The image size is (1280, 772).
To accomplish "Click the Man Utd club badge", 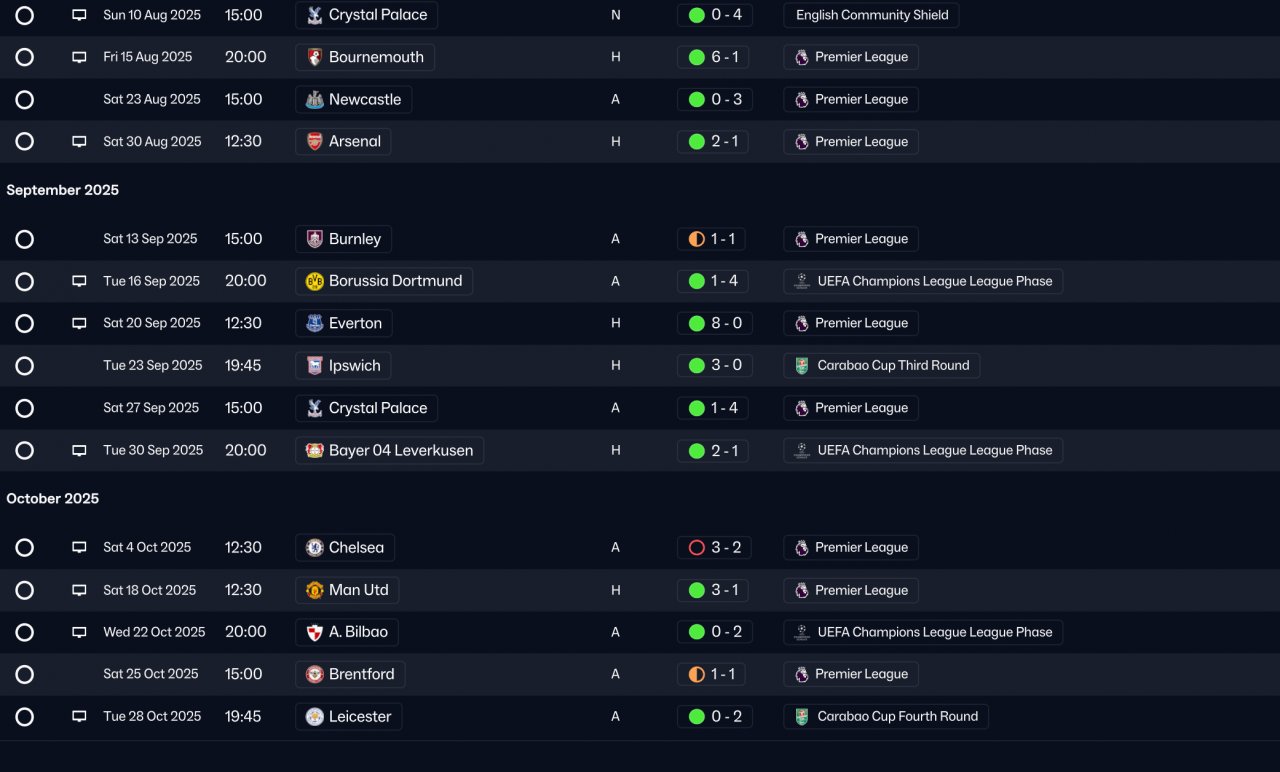I will tap(314, 590).
